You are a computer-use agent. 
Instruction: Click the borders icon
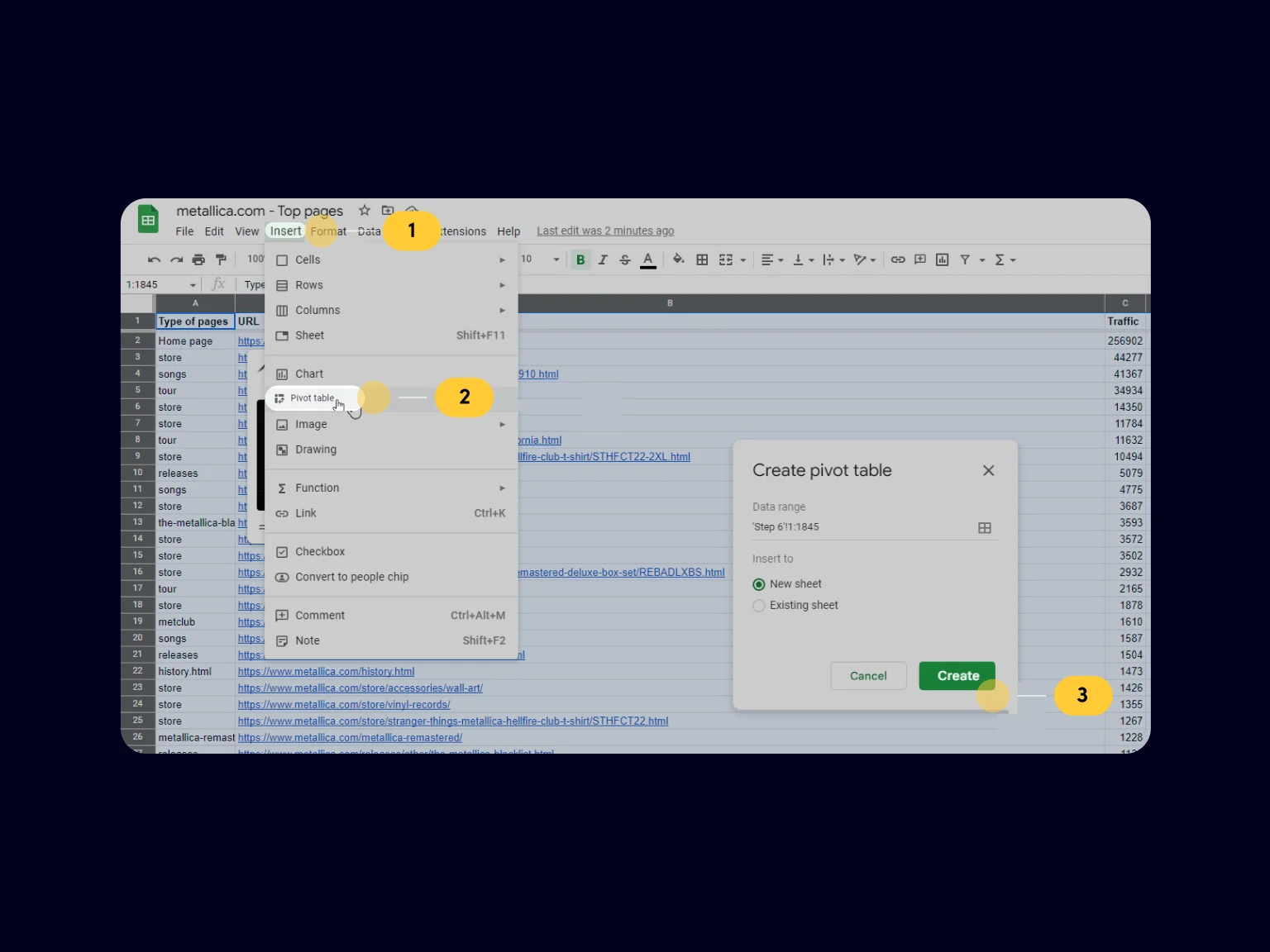[702, 259]
